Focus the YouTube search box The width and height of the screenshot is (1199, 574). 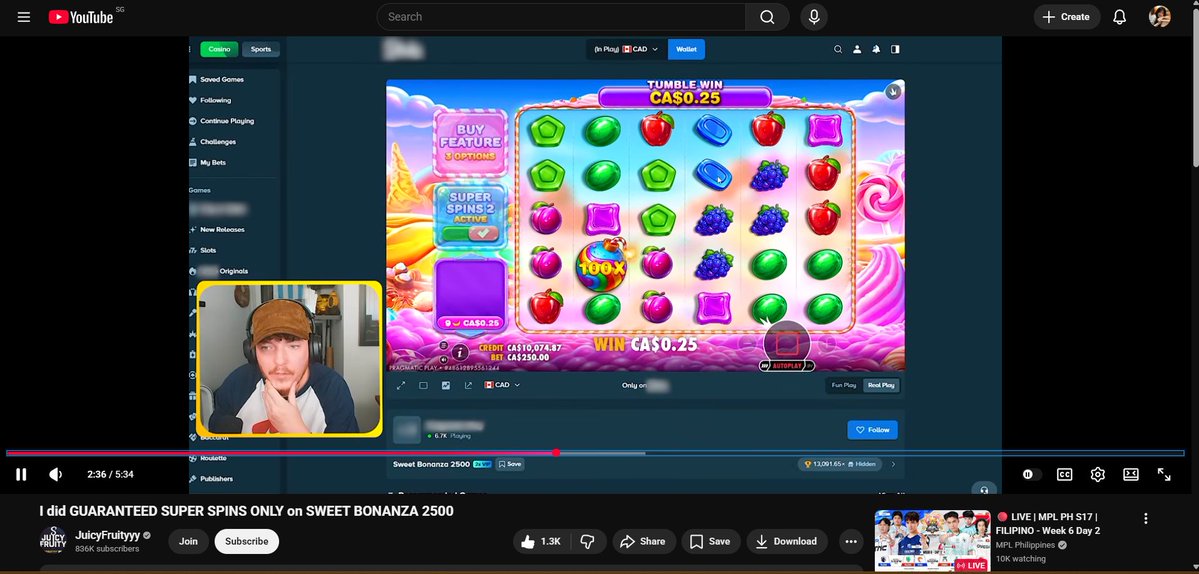click(562, 17)
